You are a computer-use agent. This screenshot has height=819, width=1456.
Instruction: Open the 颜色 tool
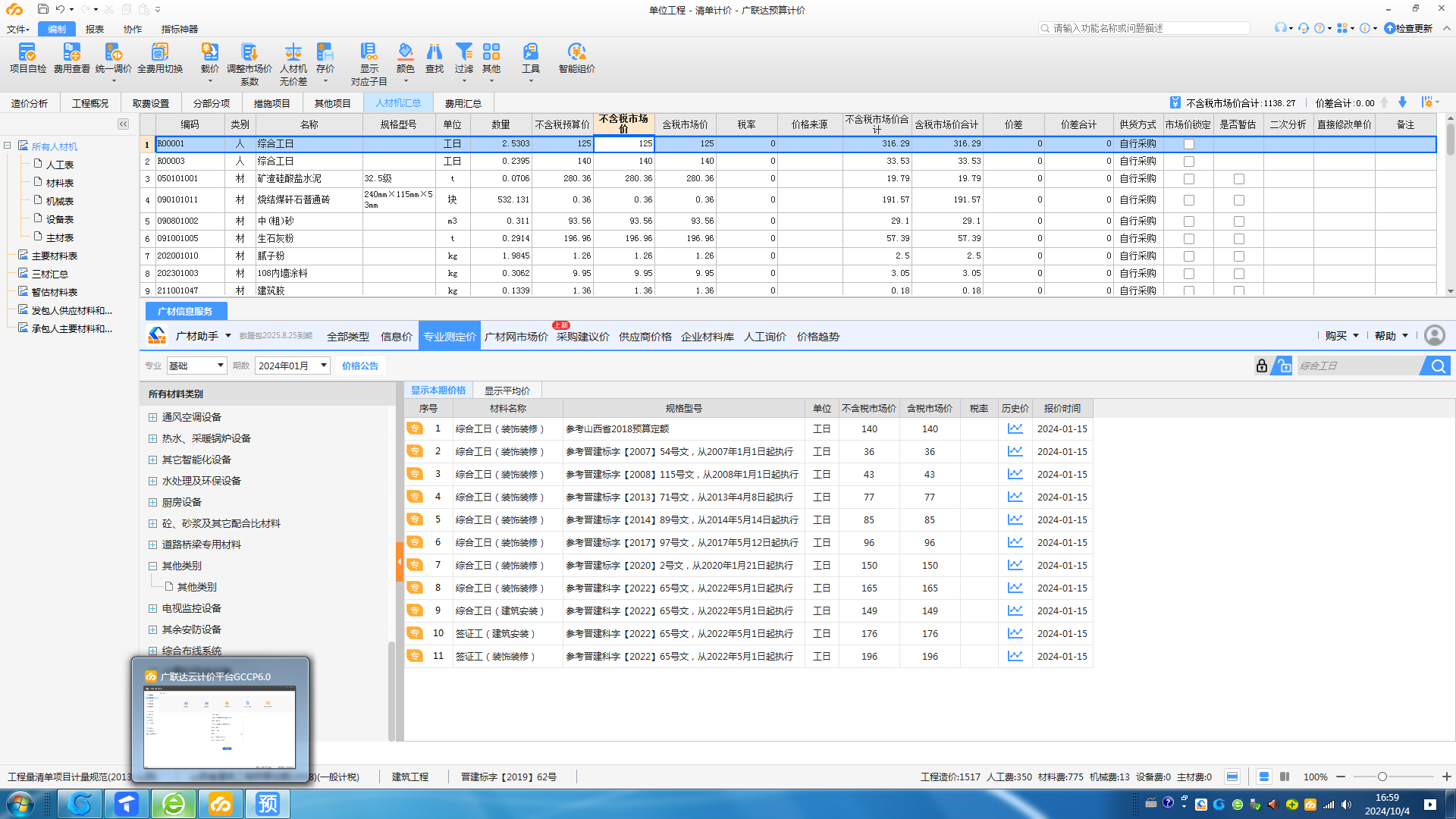(406, 58)
